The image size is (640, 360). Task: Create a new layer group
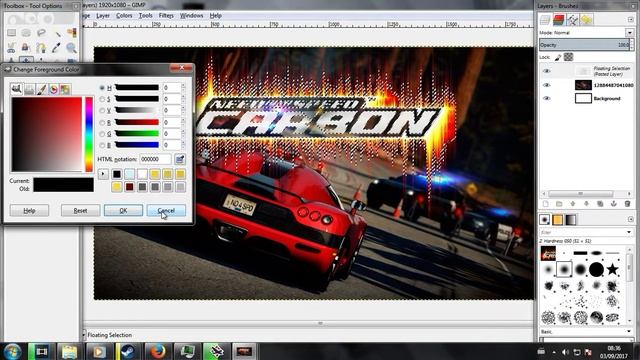click(x=559, y=204)
